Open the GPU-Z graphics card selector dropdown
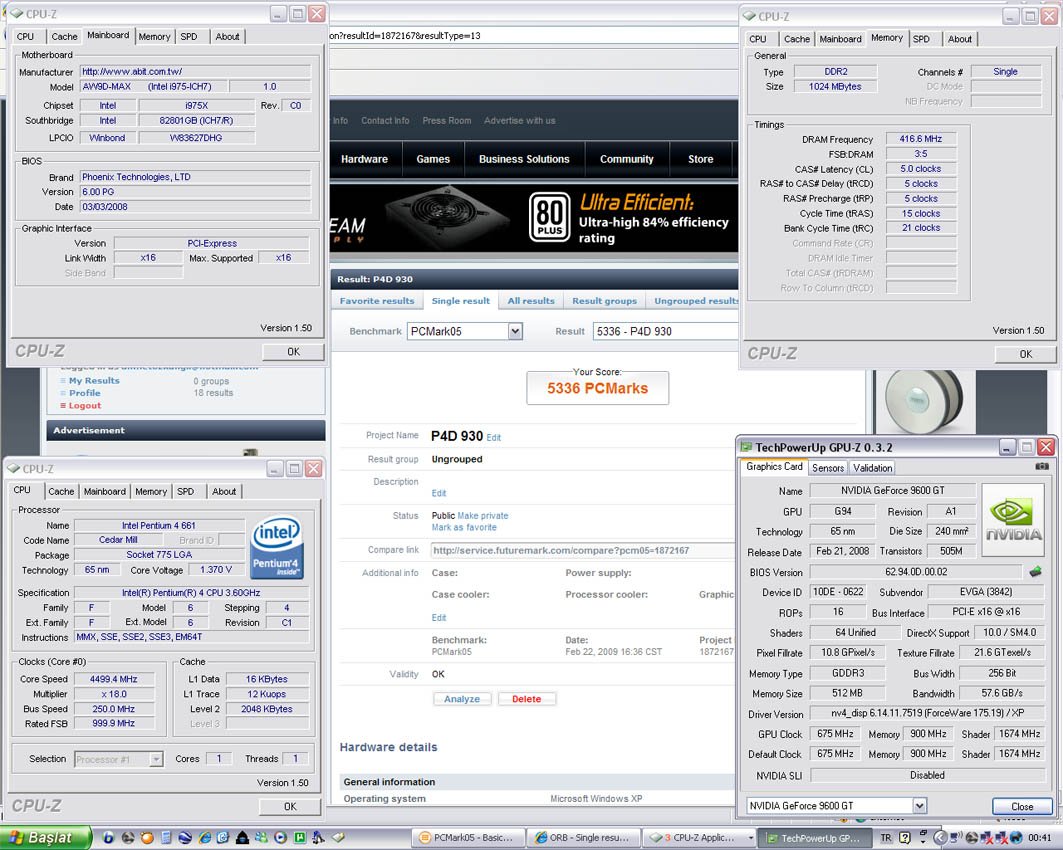The width and height of the screenshot is (1063, 850). (919, 805)
